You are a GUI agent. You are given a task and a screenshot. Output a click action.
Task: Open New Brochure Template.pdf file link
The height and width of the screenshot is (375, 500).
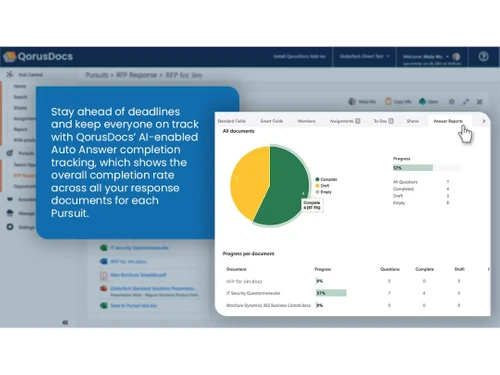[x=138, y=275]
